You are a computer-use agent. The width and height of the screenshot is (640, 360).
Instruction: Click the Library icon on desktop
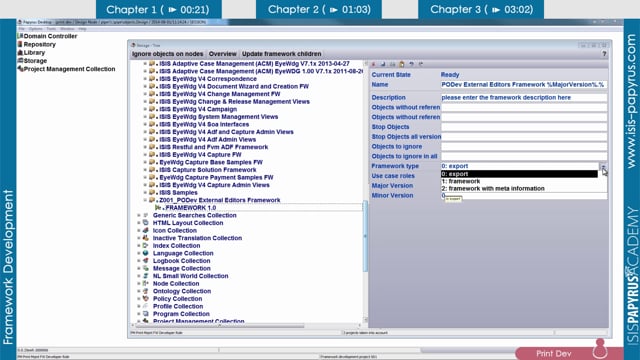20,52
